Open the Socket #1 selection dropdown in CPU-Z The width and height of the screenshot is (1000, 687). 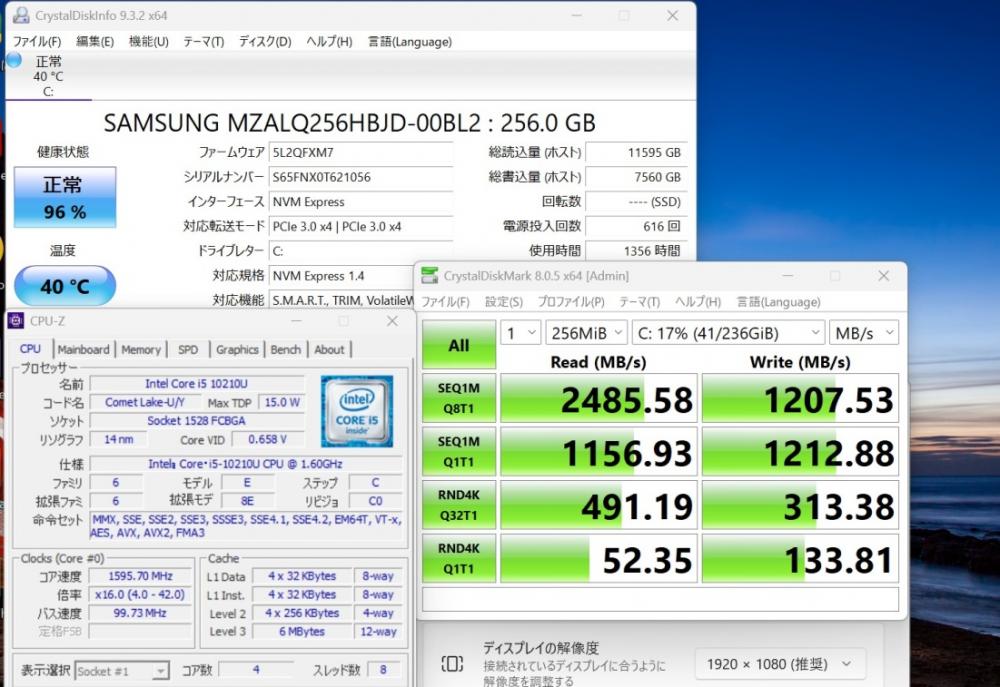(122, 670)
